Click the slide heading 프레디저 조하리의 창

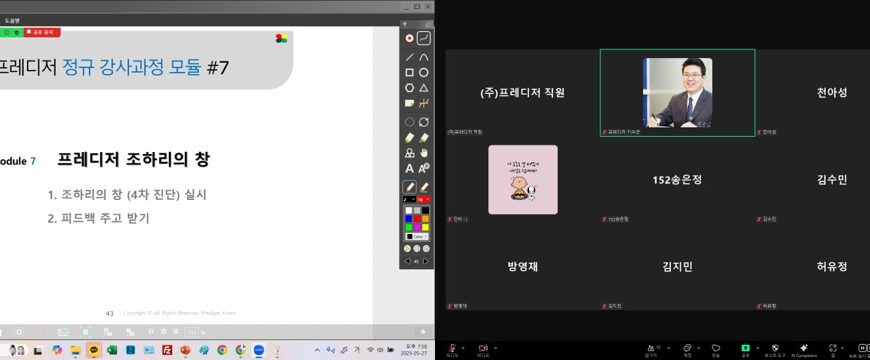133,160
